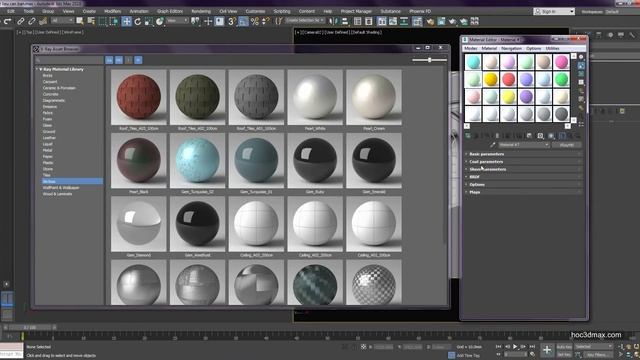Open the Scripting menu
This screenshot has height=360, width=640.
282,11
